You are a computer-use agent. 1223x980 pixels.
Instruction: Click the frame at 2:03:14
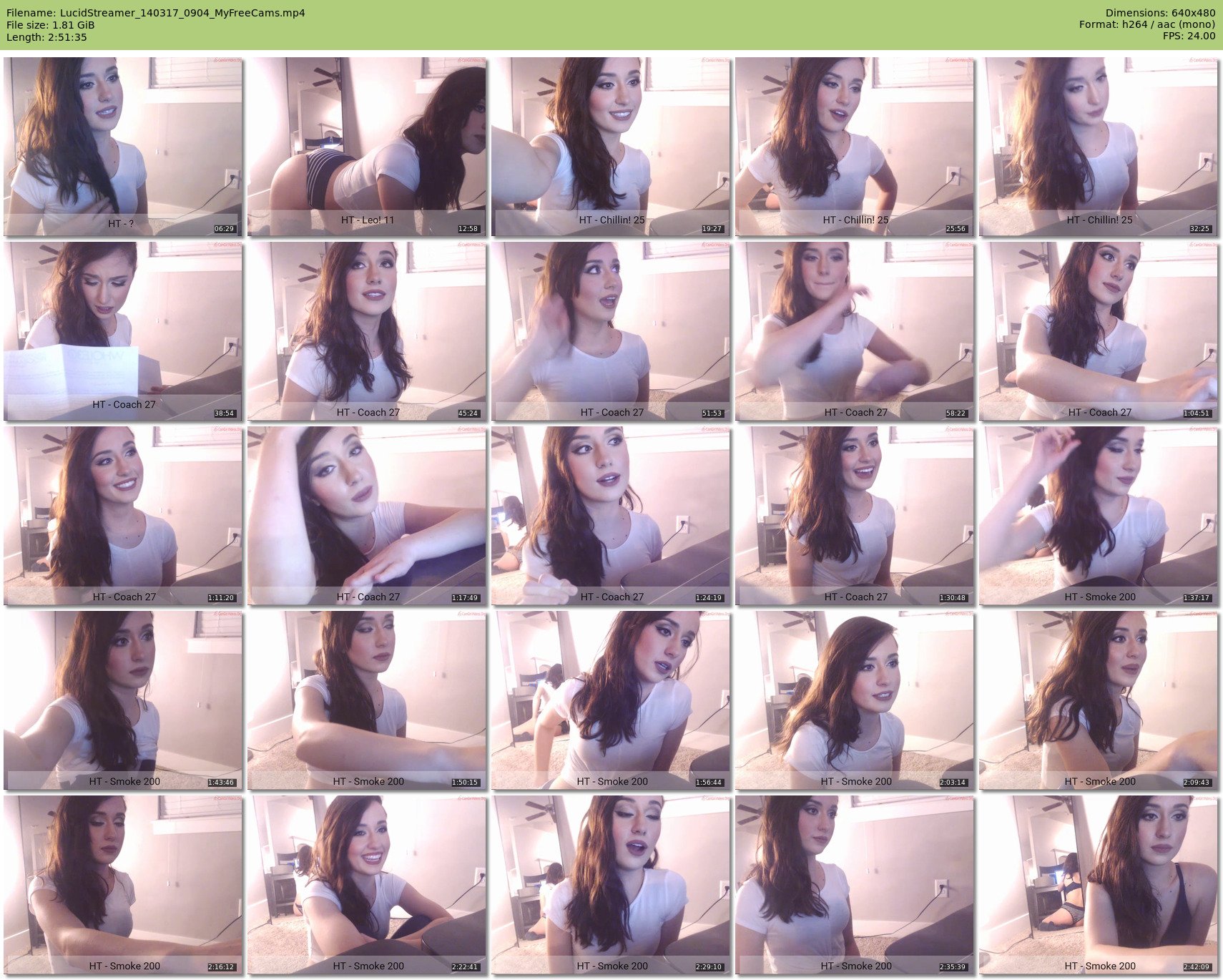(854, 700)
